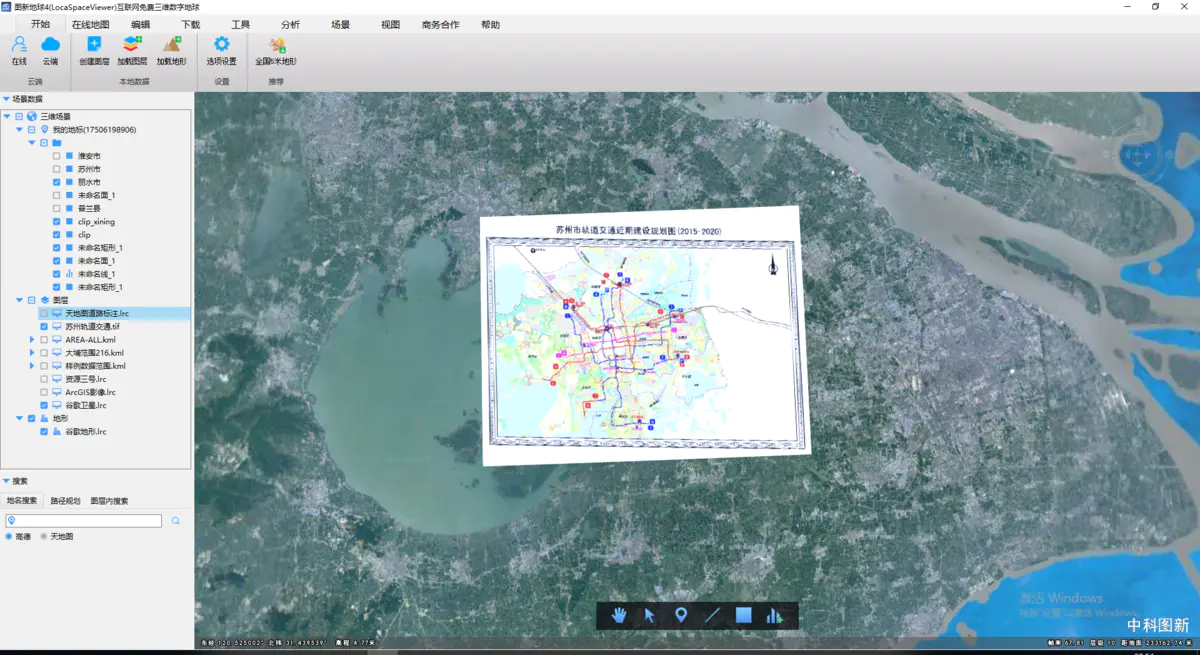
Task: Check the 淮安市 checkbox
Action: 57,156
